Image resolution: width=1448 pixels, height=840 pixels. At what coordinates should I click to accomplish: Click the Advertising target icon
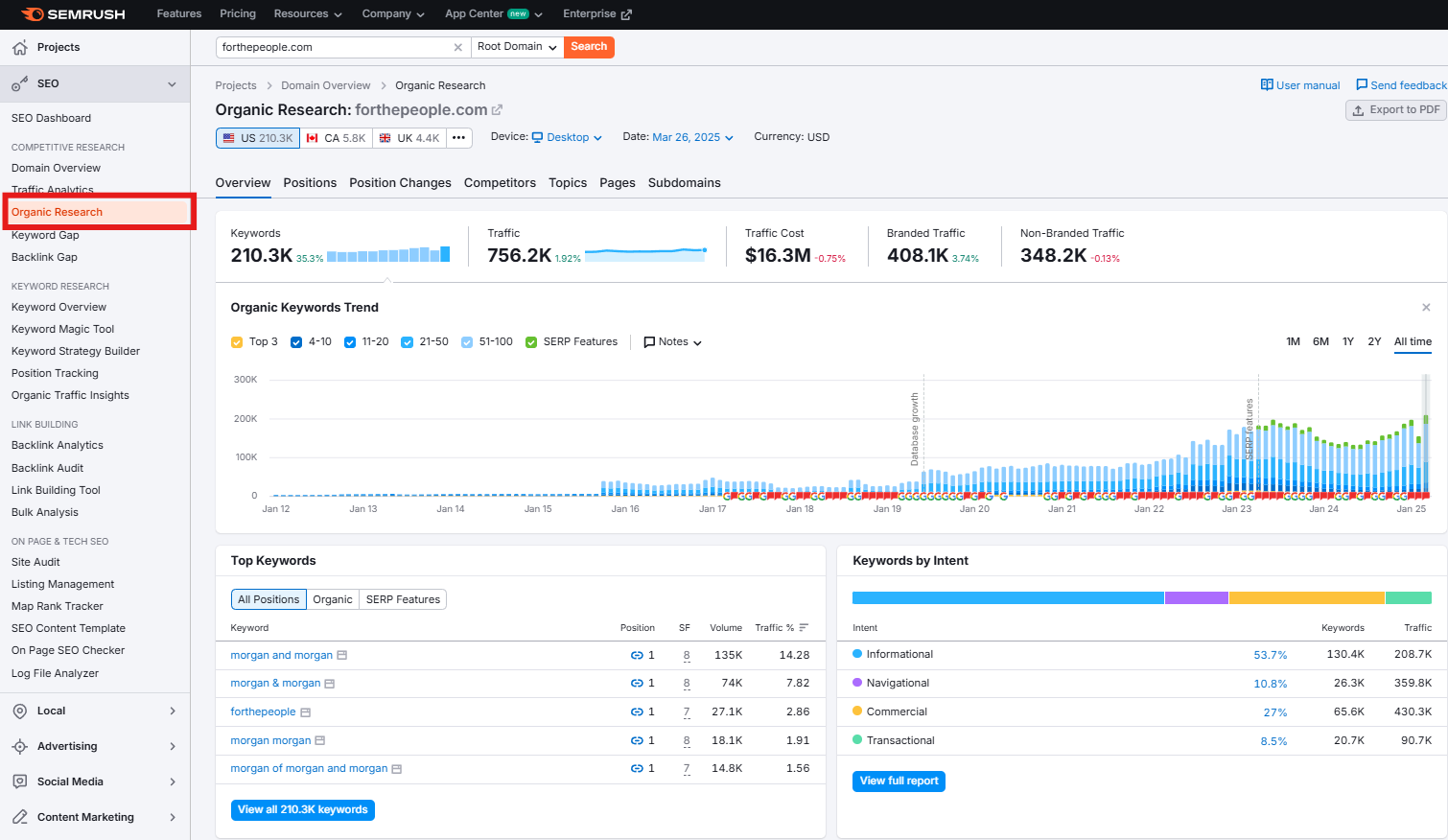pyautogui.click(x=19, y=747)
